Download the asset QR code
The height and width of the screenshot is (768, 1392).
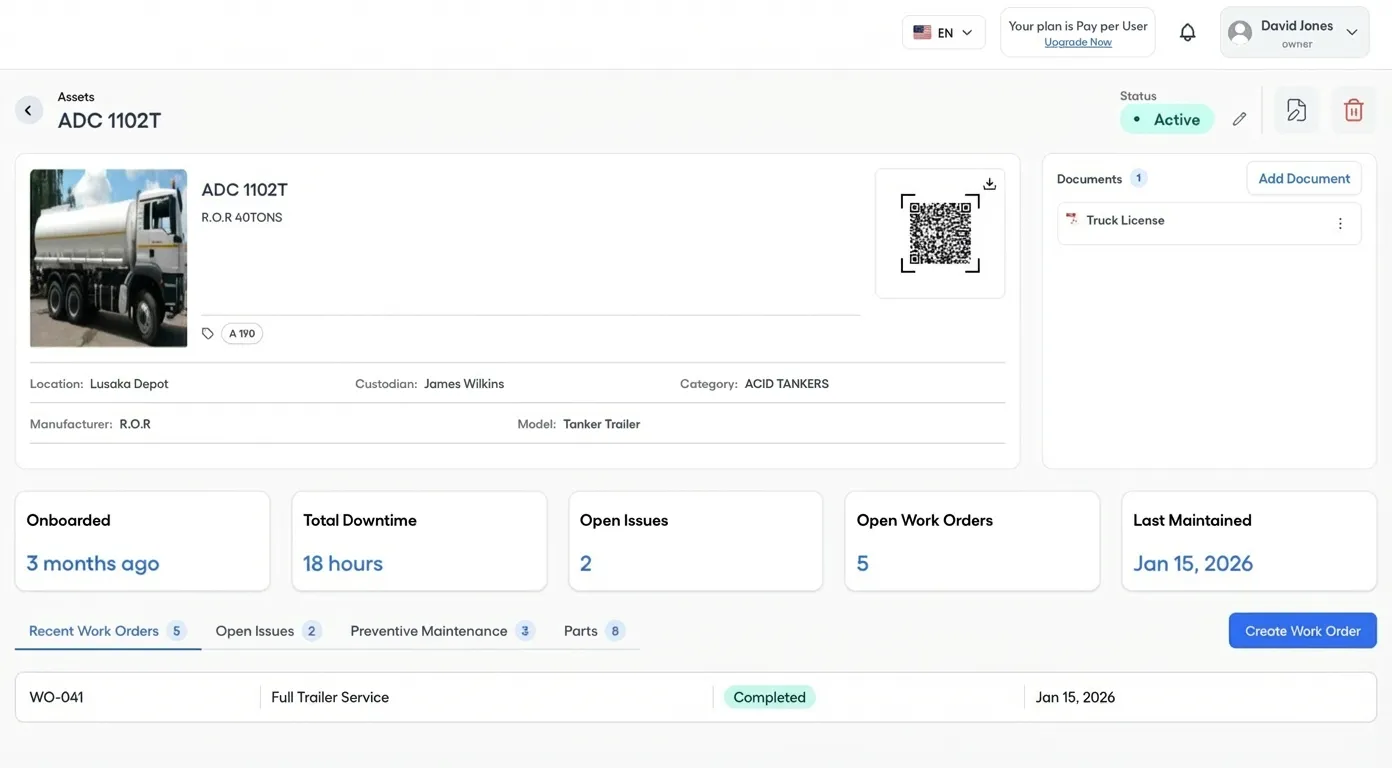coord(989,183)
